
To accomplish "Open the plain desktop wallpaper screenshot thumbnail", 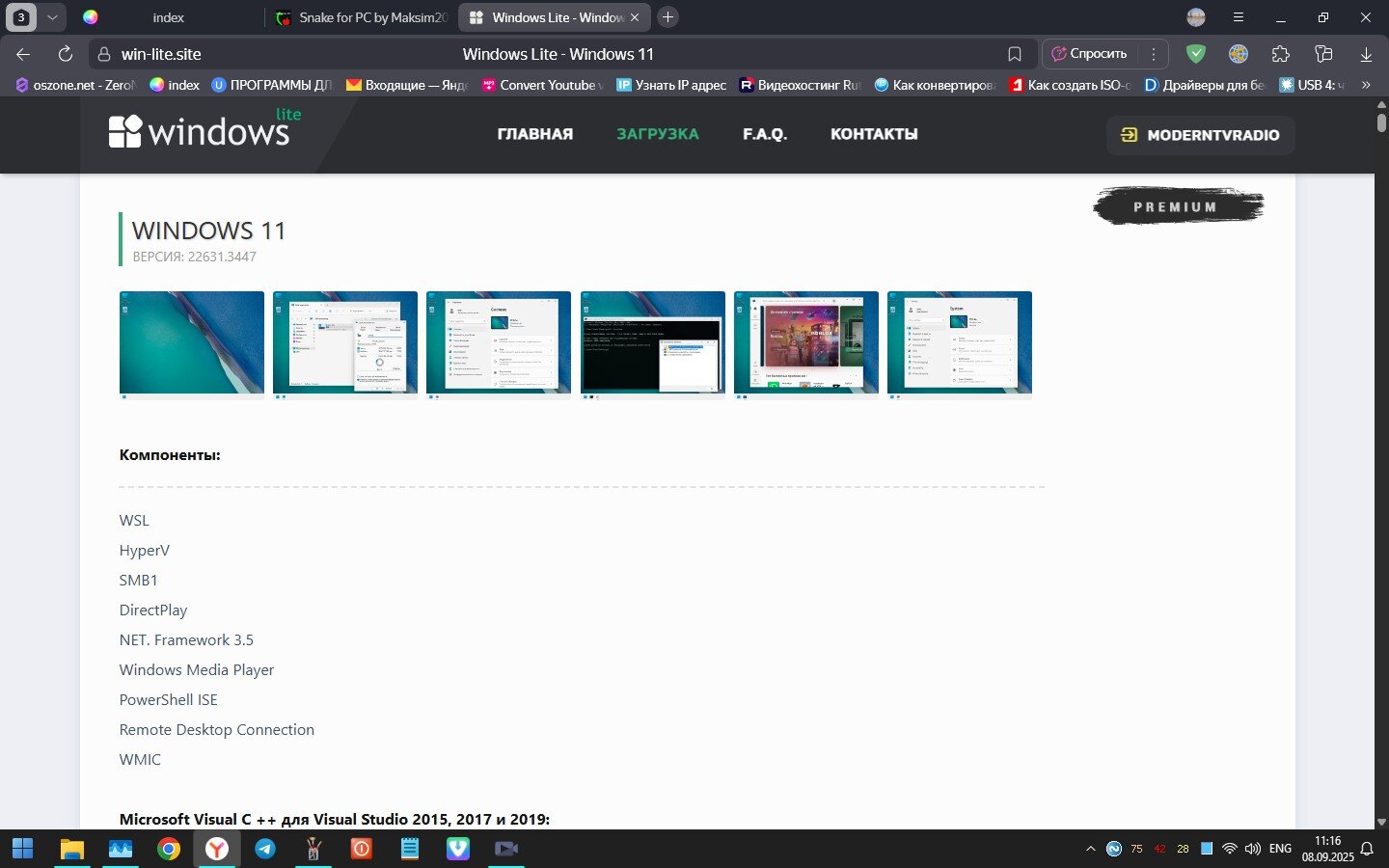I will (x=192, y=344).
